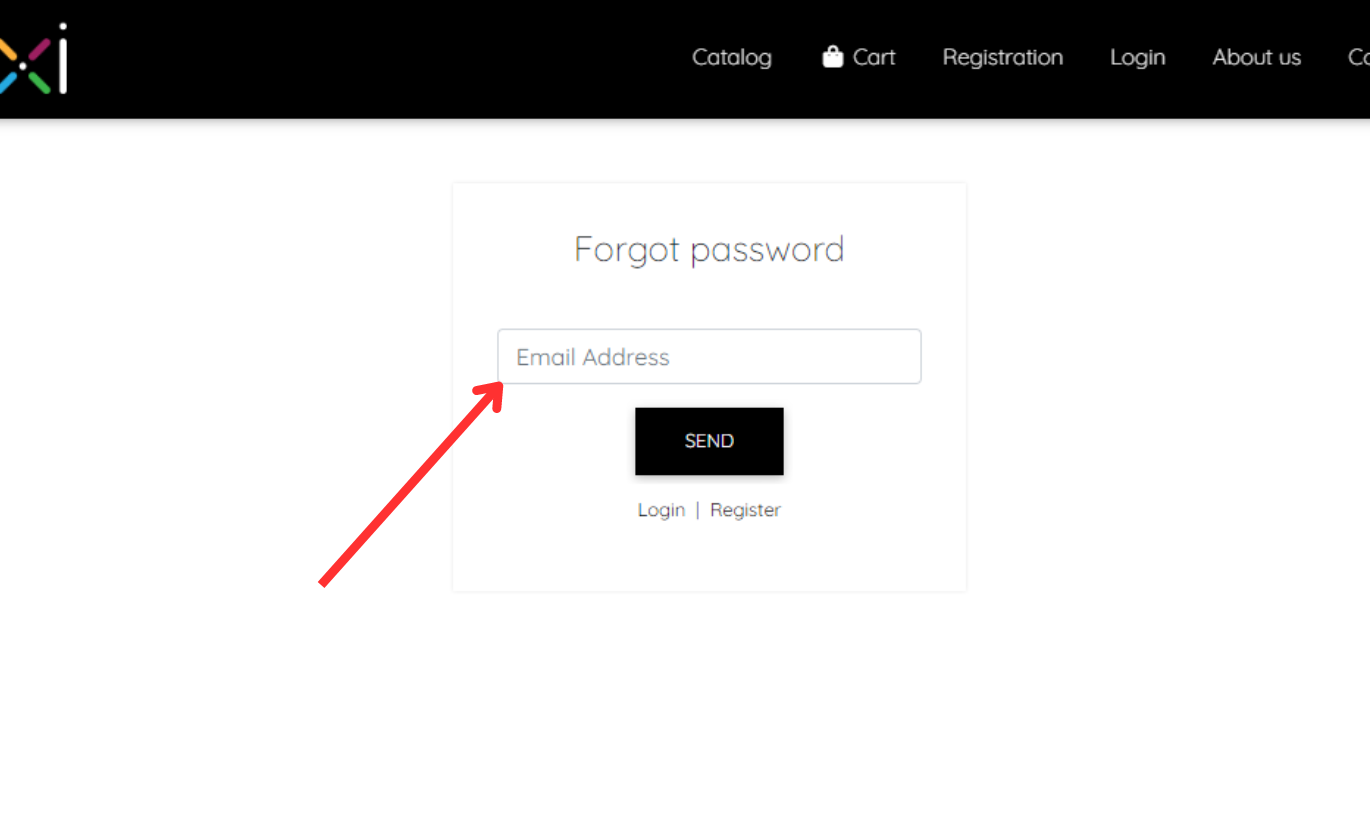Follow the Login link below SEND
The image size is (1370, 825).
[x=661, y=510]
